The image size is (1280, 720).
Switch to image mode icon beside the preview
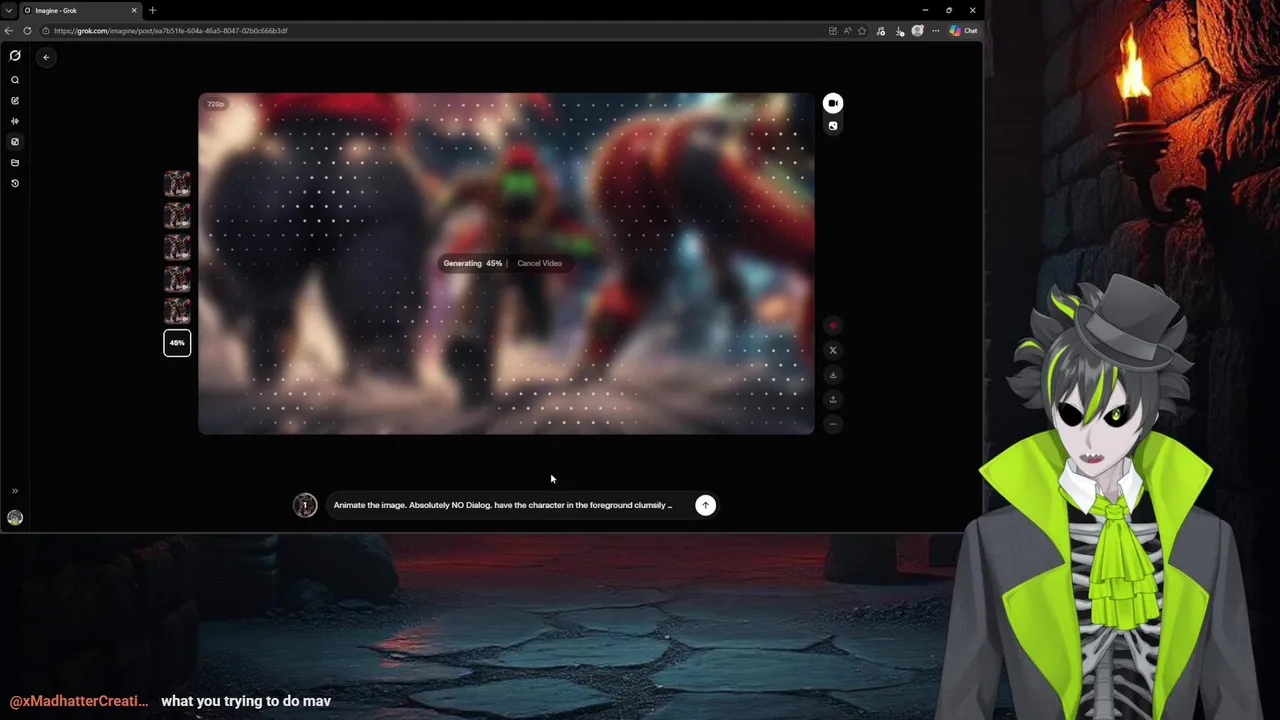[x=833, y=126]
